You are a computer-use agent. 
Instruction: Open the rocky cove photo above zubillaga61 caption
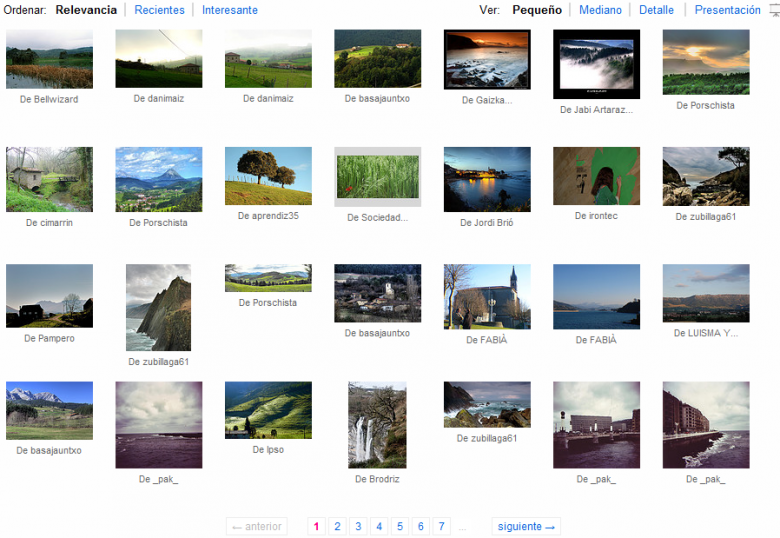pyautogui.click(x=706, y=177)
